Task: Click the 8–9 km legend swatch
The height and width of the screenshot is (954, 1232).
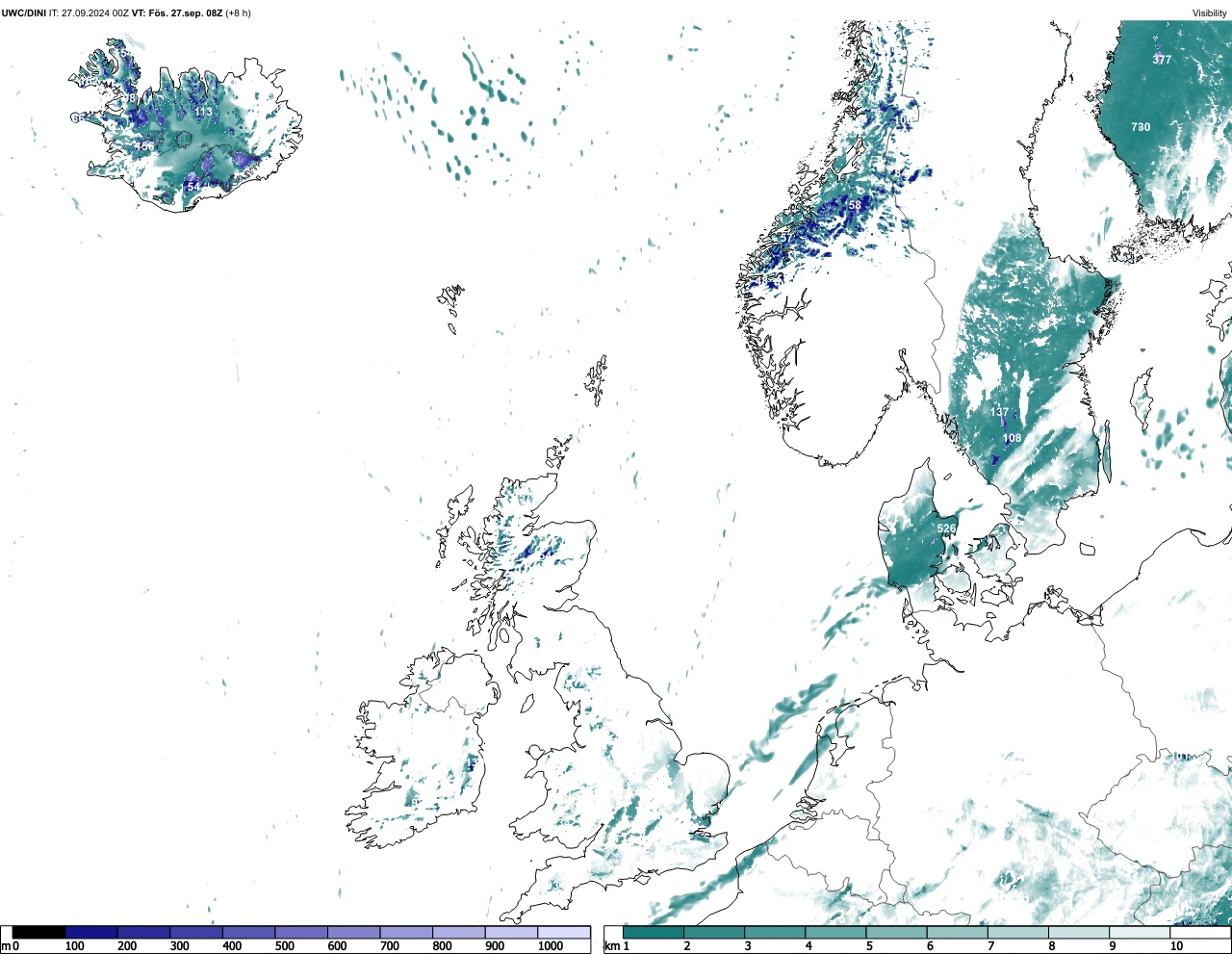Action: click(1077, 932)
